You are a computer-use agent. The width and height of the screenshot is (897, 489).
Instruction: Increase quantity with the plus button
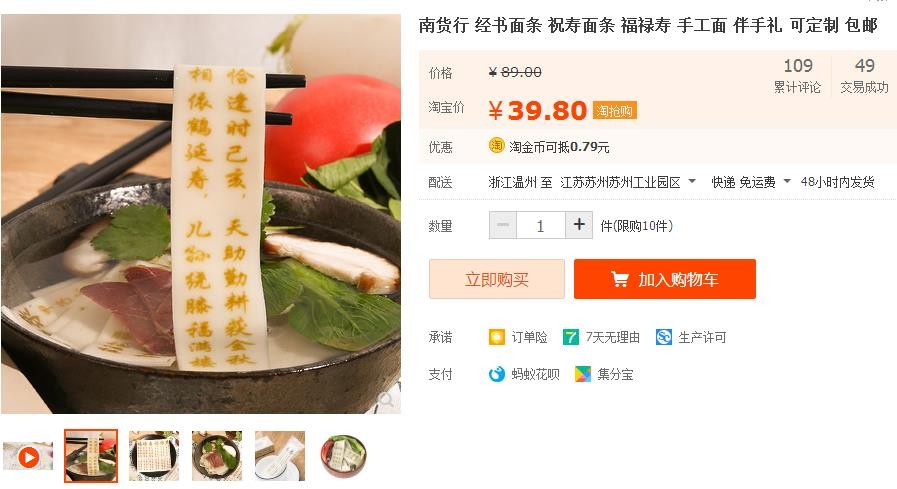pyautogui.click(x=579, y=225)
